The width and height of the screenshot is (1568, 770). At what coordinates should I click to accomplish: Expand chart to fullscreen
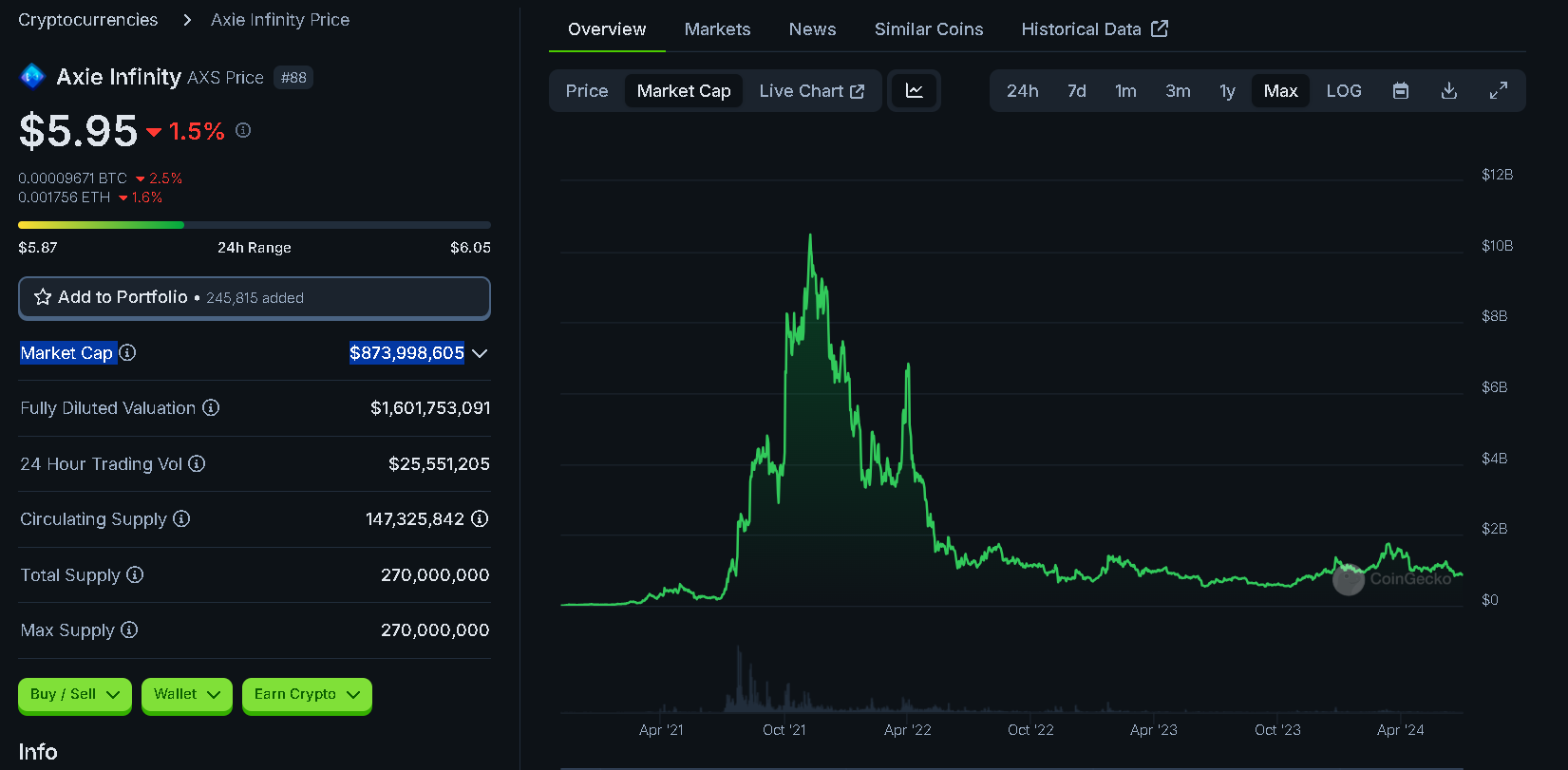click(1498, 91)
